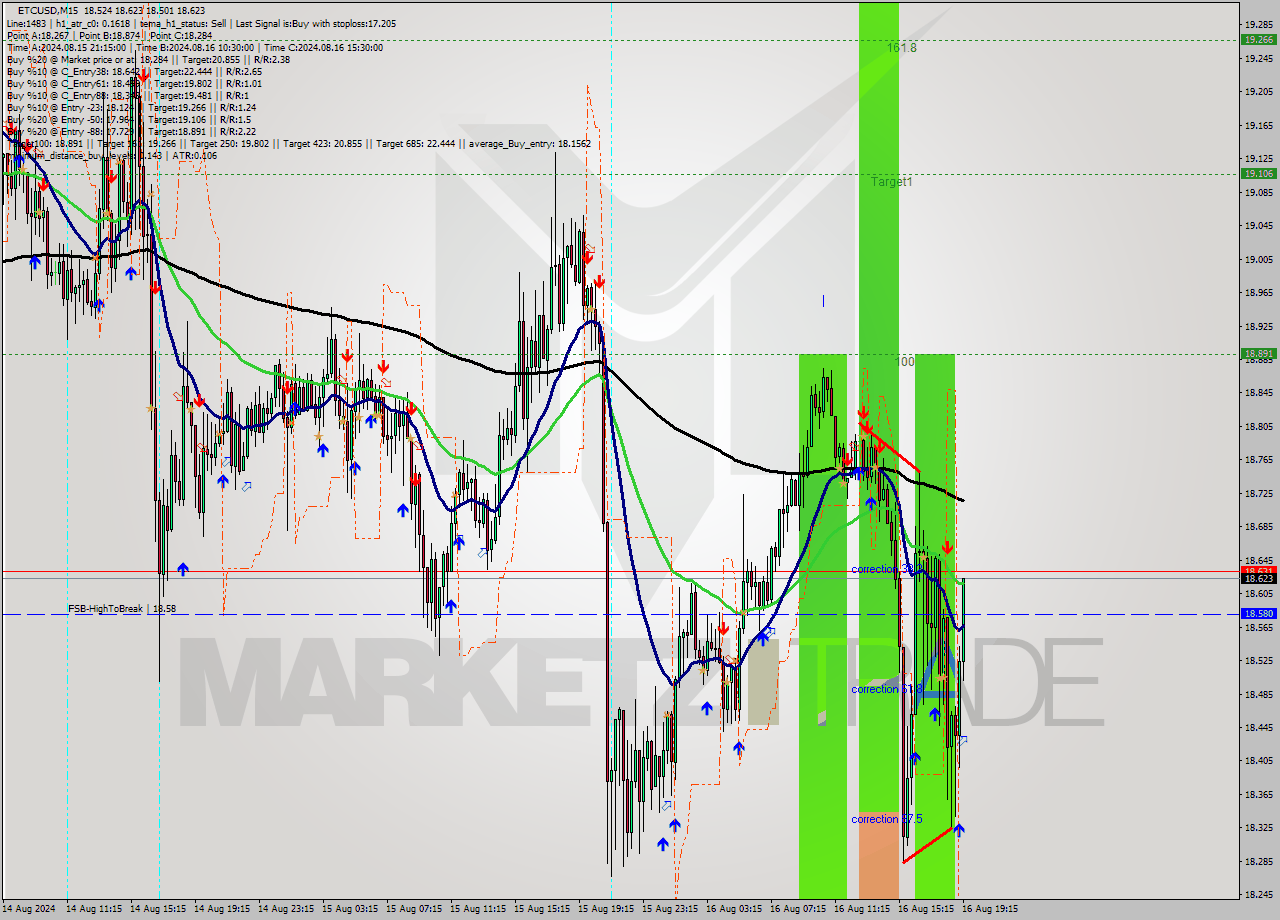Click '15 Aug 23:15' on time axis

coord(670,909)
